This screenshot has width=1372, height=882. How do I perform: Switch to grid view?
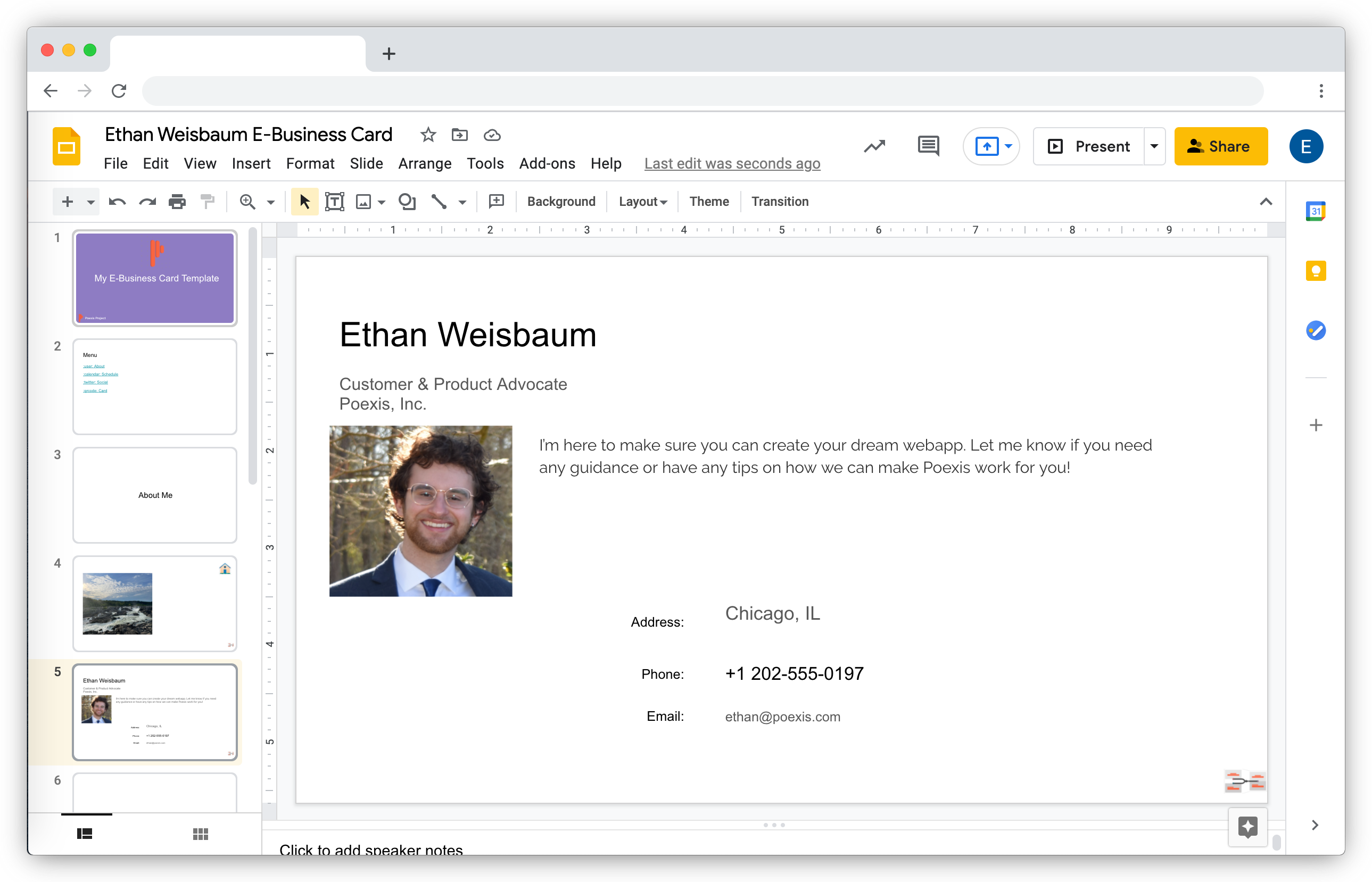(x=200, y=834)
